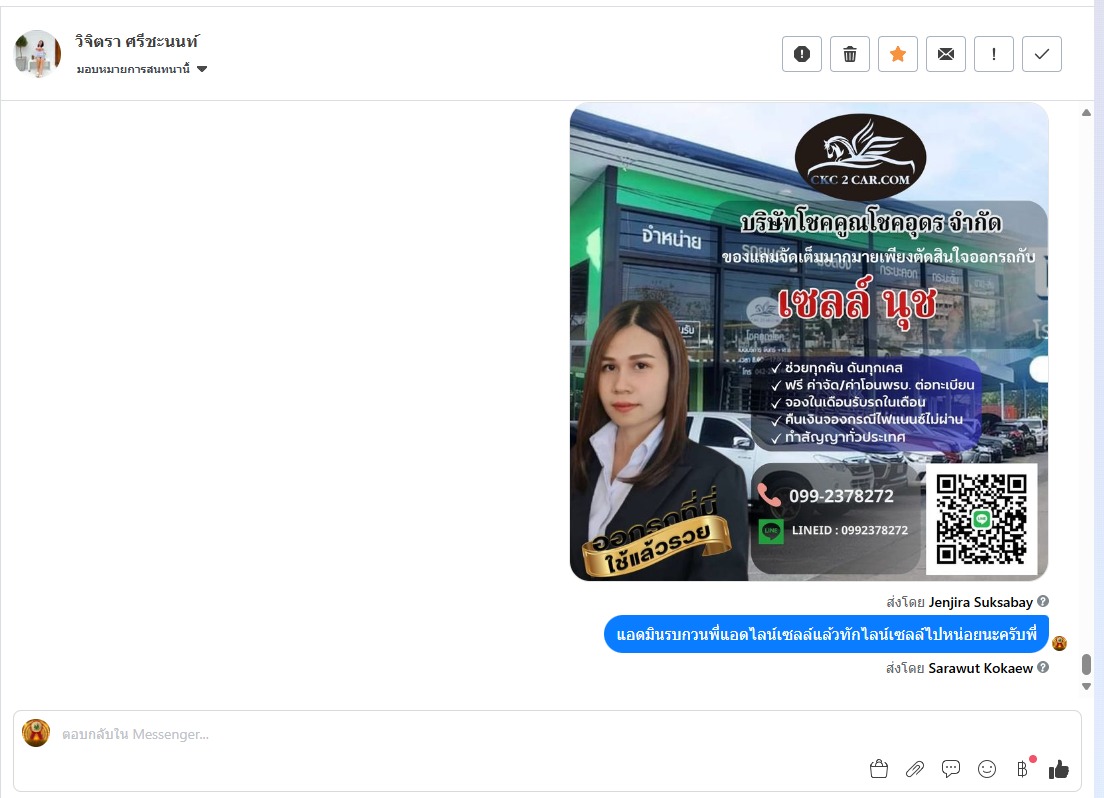This screenshot has width=1104, height=798.
Task: Delete conversation using trash can icon
Action: (850, 54)
